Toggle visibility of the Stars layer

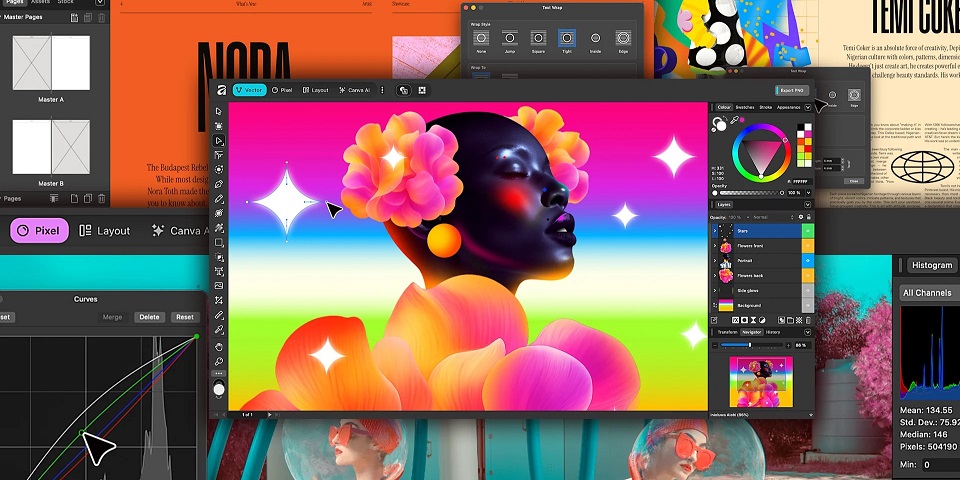click(807, 231)
